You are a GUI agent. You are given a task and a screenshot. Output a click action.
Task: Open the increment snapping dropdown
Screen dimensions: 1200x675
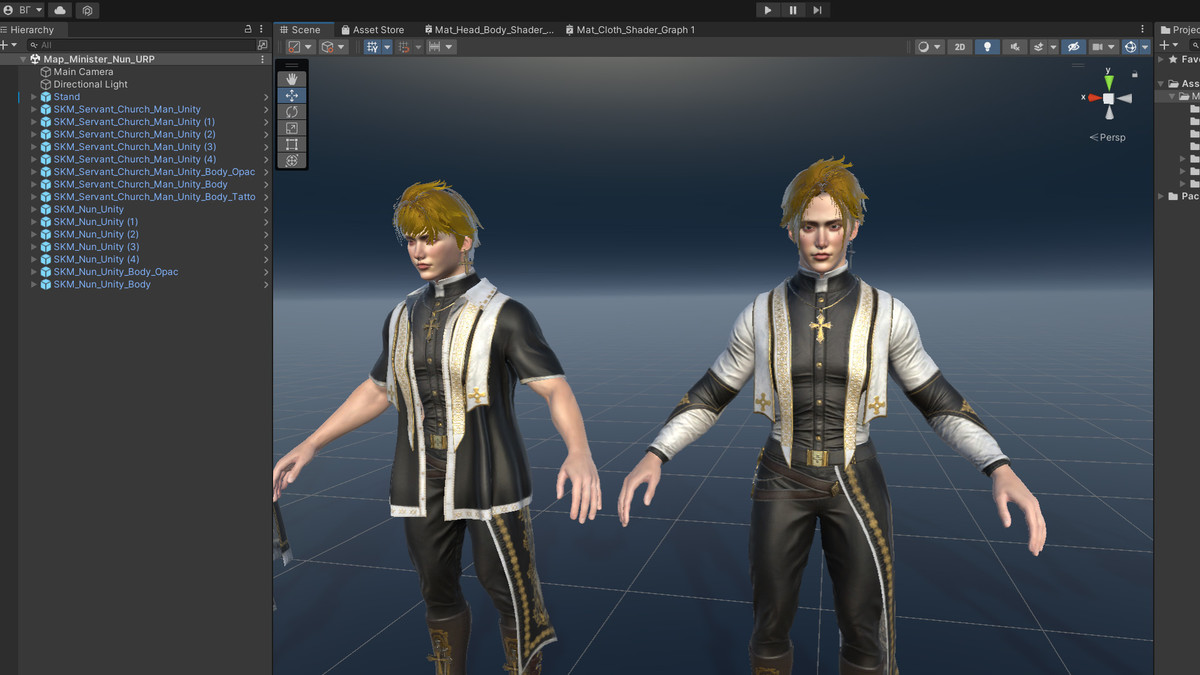coord(442,47)
